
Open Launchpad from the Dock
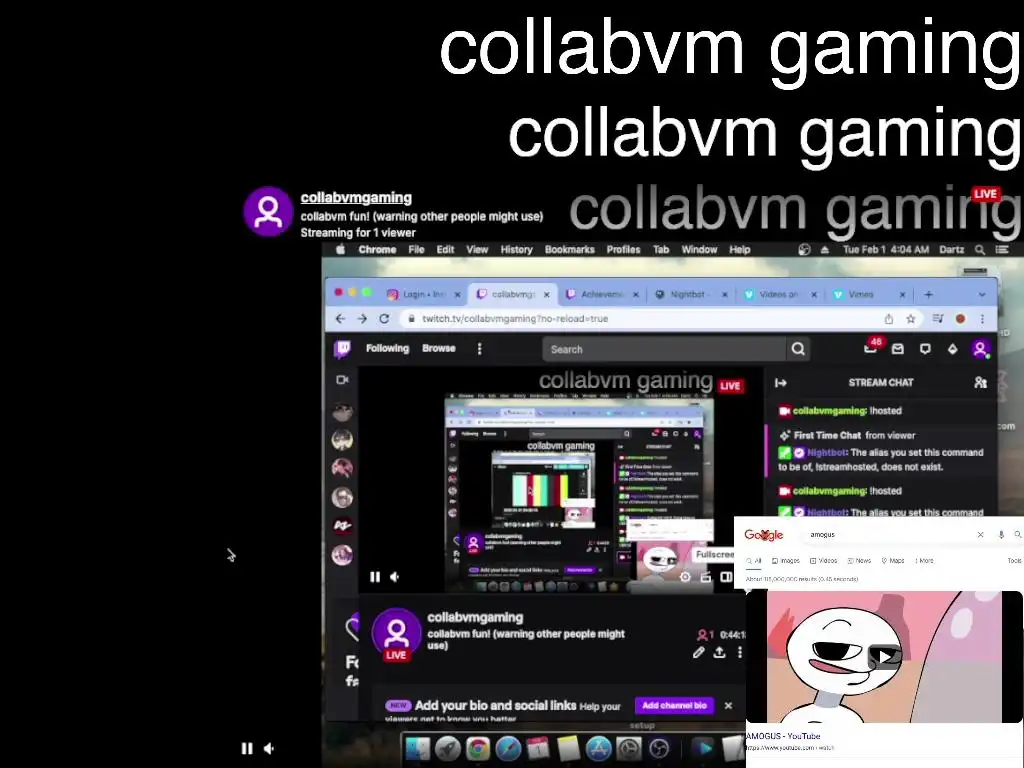(x=448, y=748)
